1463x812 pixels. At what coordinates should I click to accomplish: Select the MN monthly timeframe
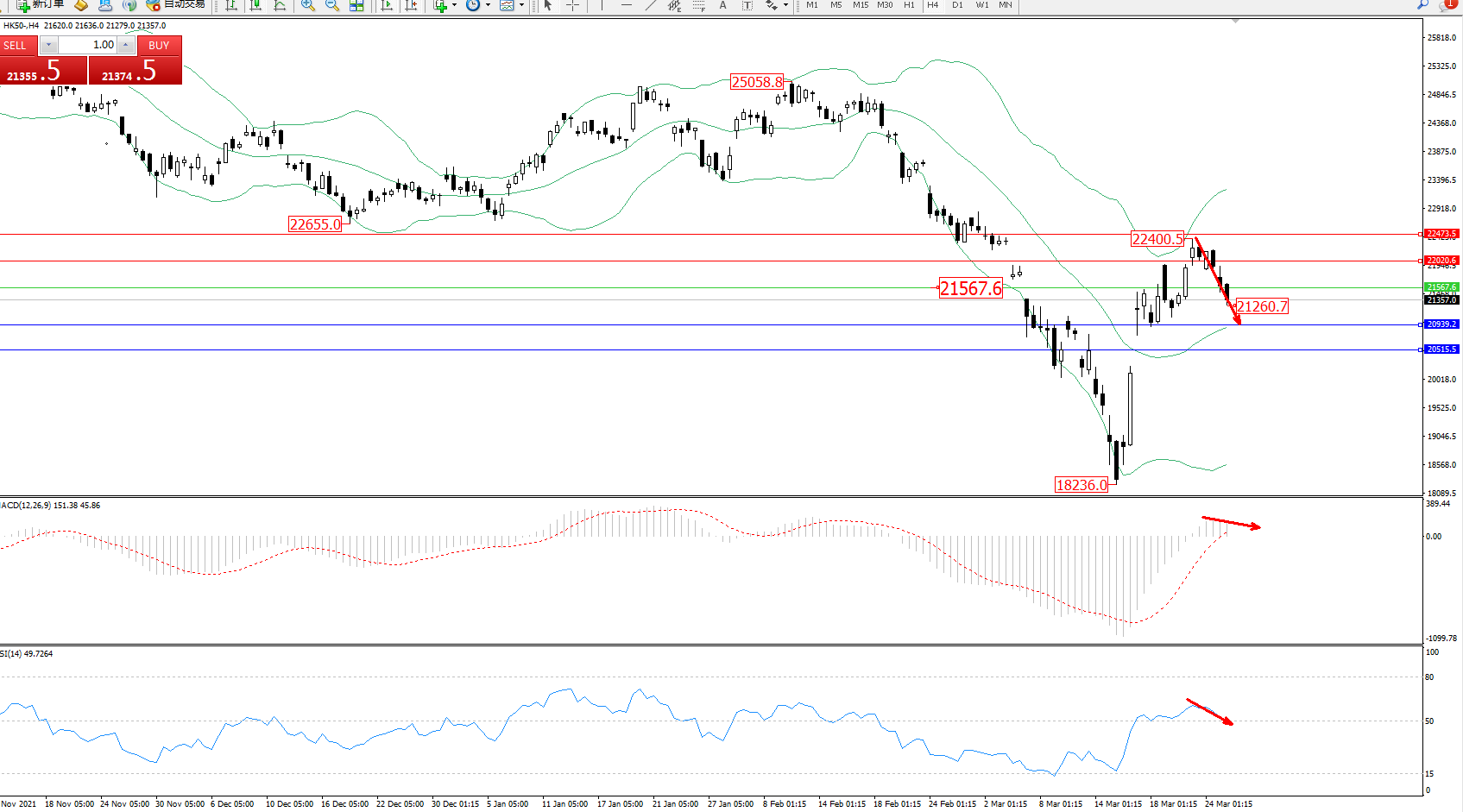click(1006, 5)
